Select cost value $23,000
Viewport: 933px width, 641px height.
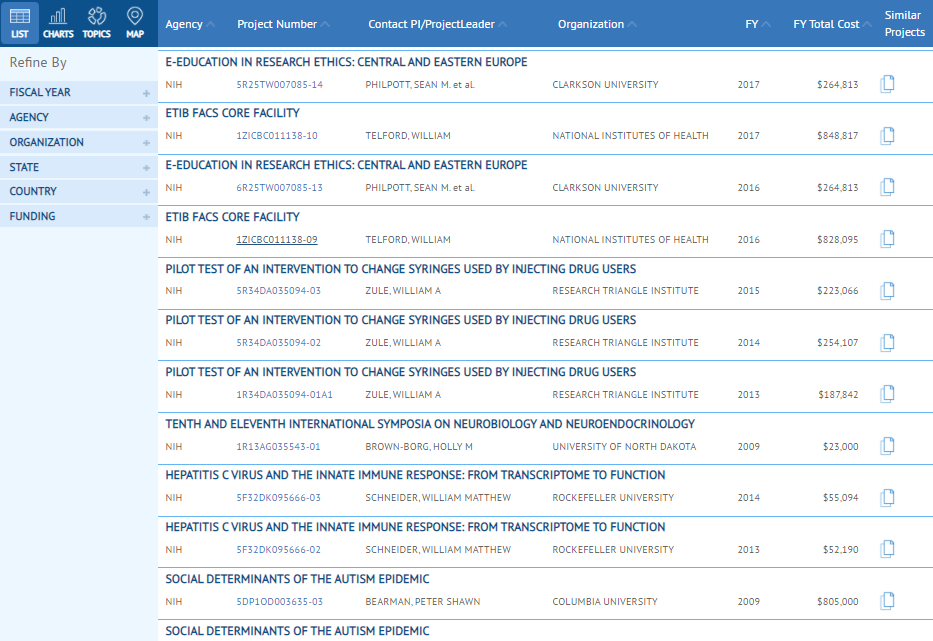pyautogui.click(x=841, y=446)
